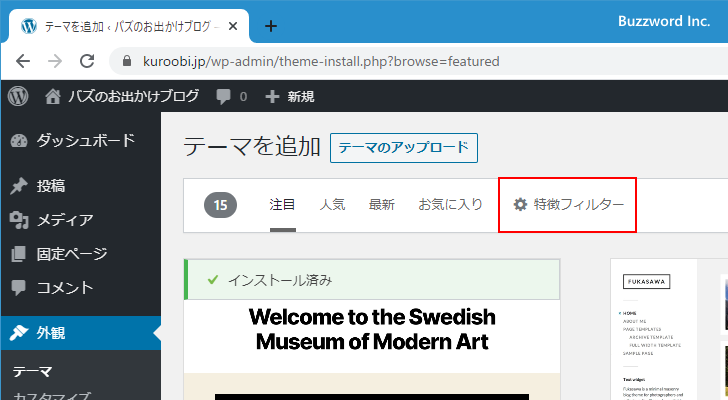The width and height of the screenshot is (728, 400).
Task: Click the WordPress logo in admin bar
Action: (x=18, y=96)
